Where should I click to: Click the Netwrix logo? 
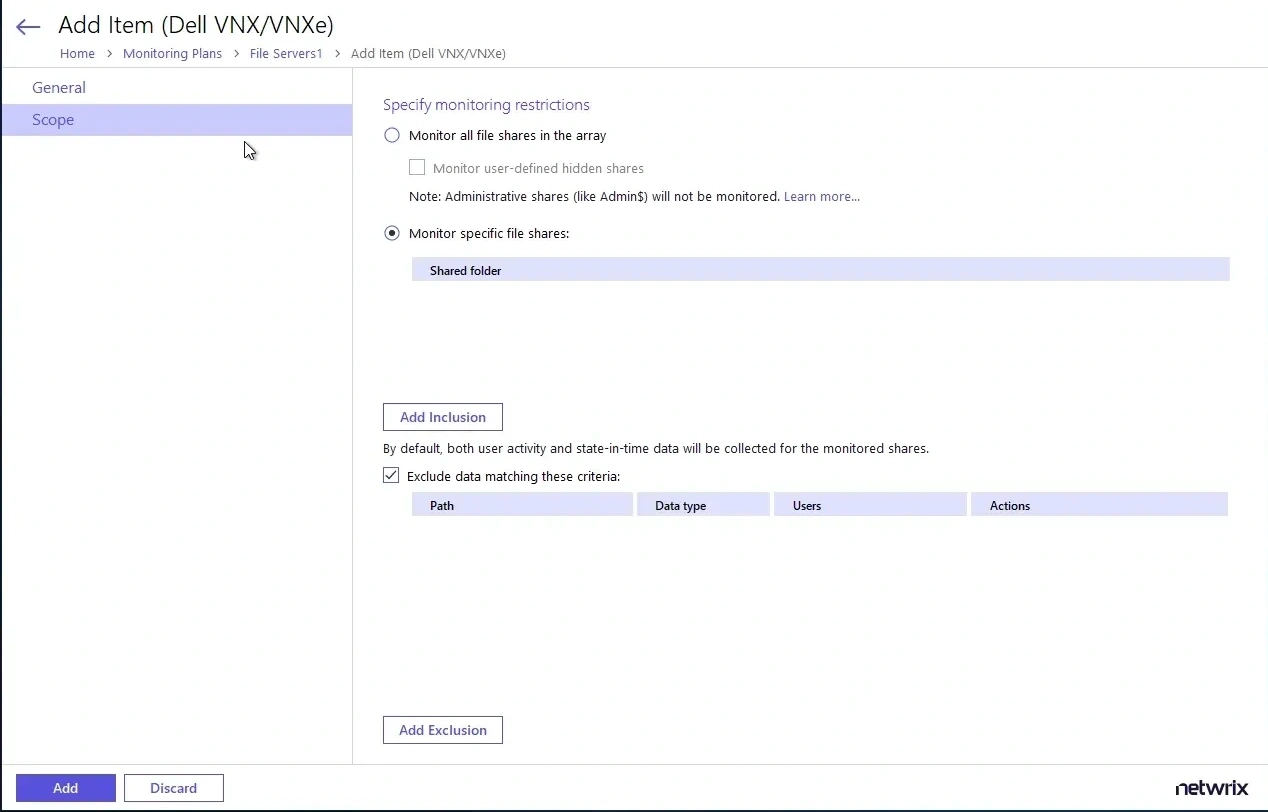[x=1211, y=788]
